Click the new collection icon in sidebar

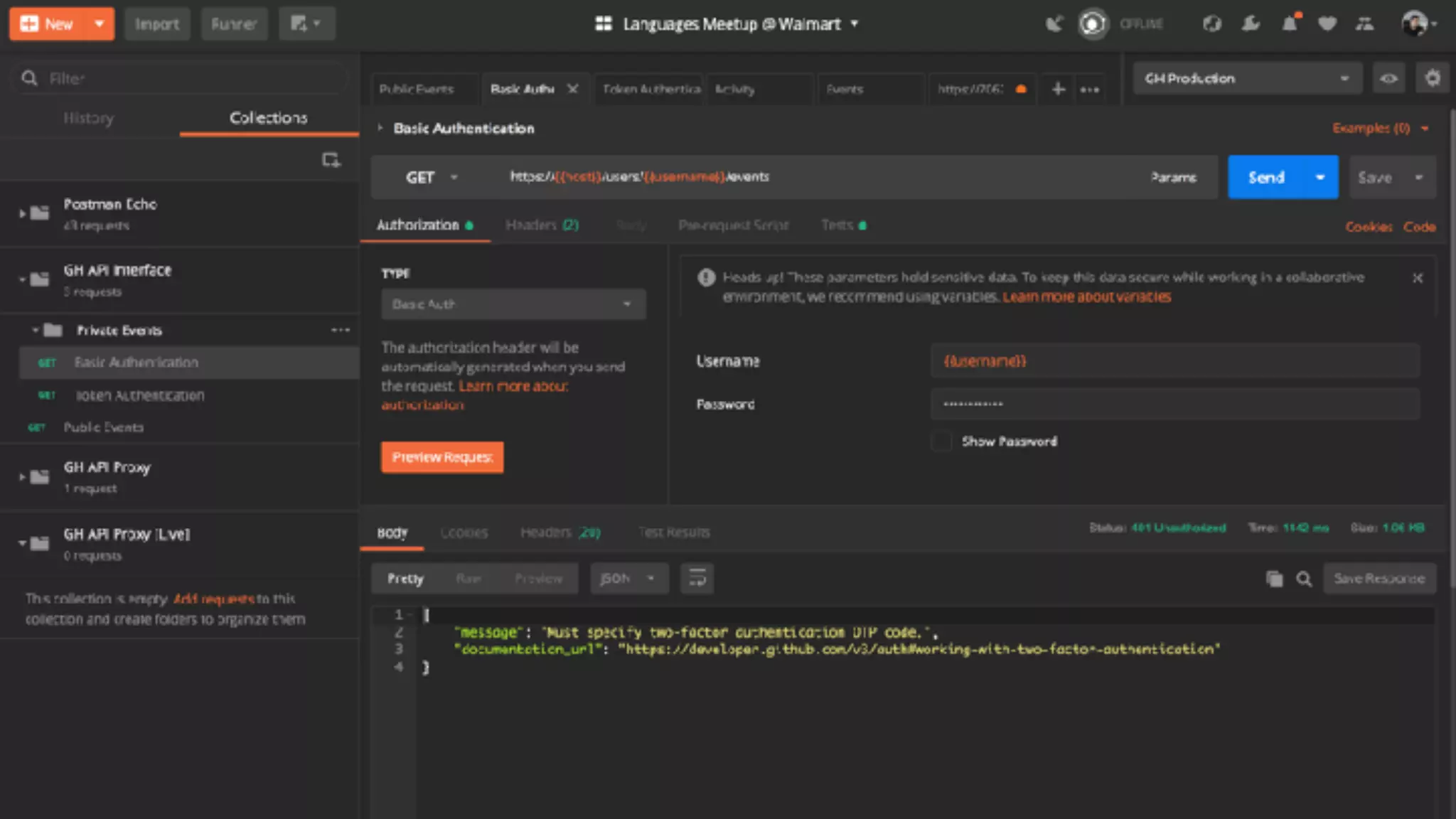click(331, 160)
